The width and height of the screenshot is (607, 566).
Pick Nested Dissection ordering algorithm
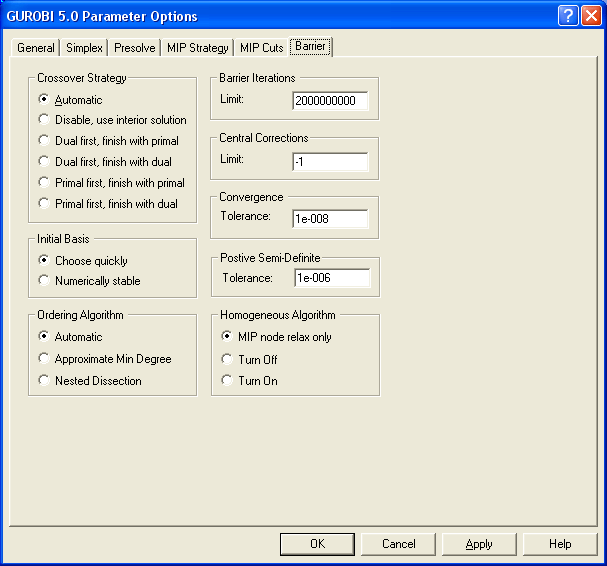[44, 381]
